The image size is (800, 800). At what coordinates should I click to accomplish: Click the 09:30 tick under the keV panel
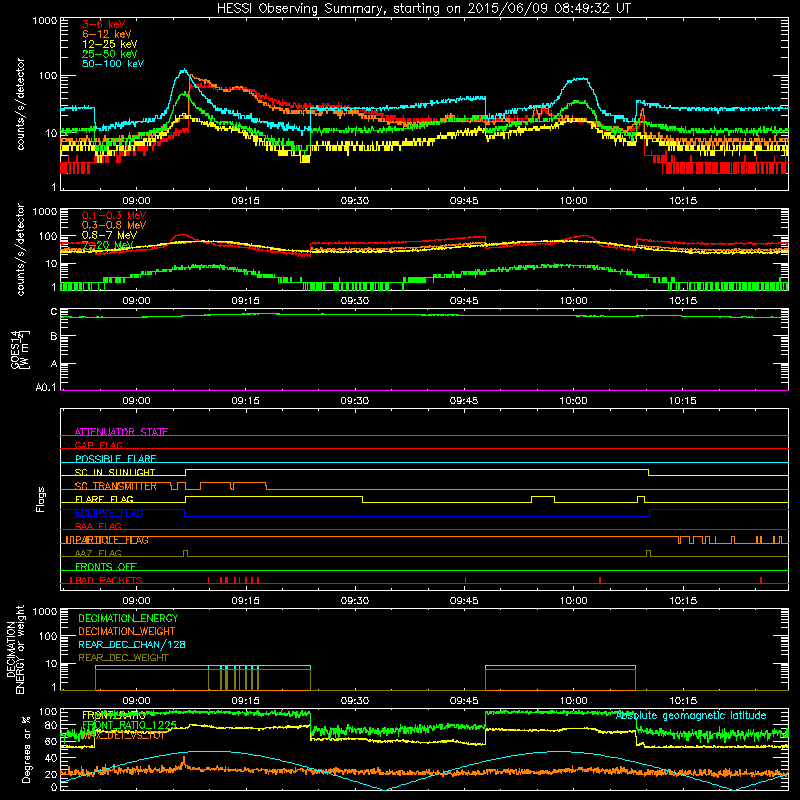pyautogui.click(x=355, y=201)
